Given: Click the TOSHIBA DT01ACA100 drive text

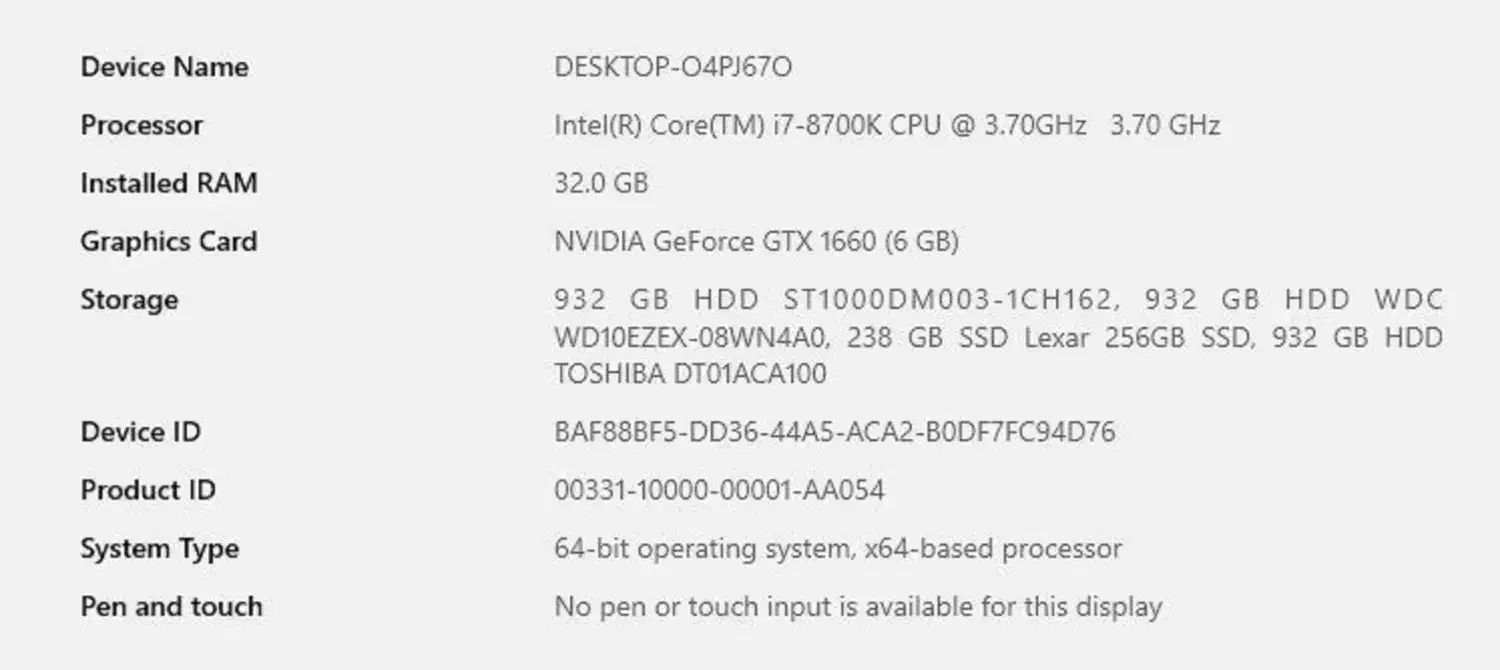Looking at the screenshot, I should click(x=690, y=374).
